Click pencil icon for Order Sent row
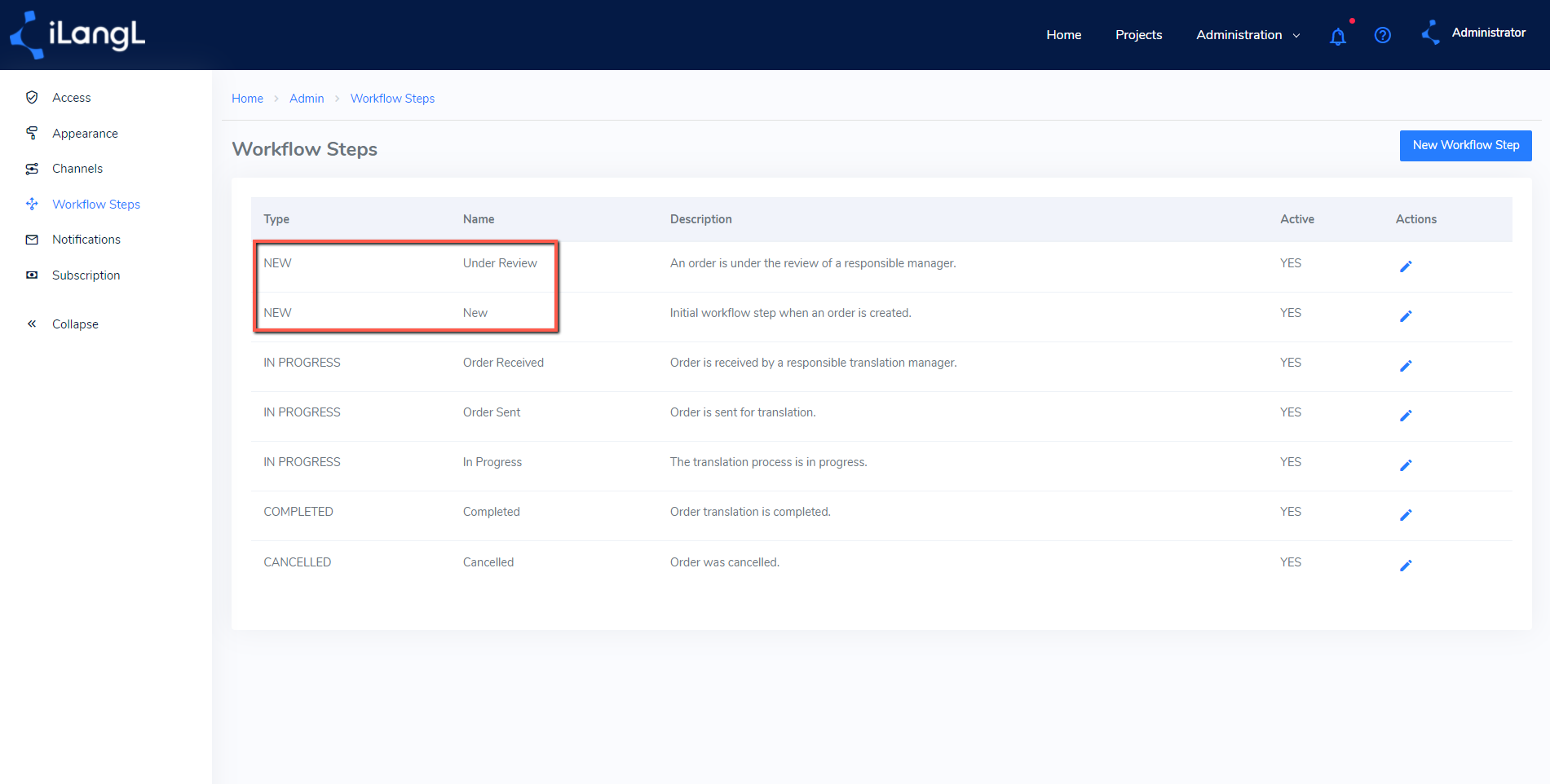Image resolution: width=1550 pixels, height=784 pixels. [x=1406, y=416]
